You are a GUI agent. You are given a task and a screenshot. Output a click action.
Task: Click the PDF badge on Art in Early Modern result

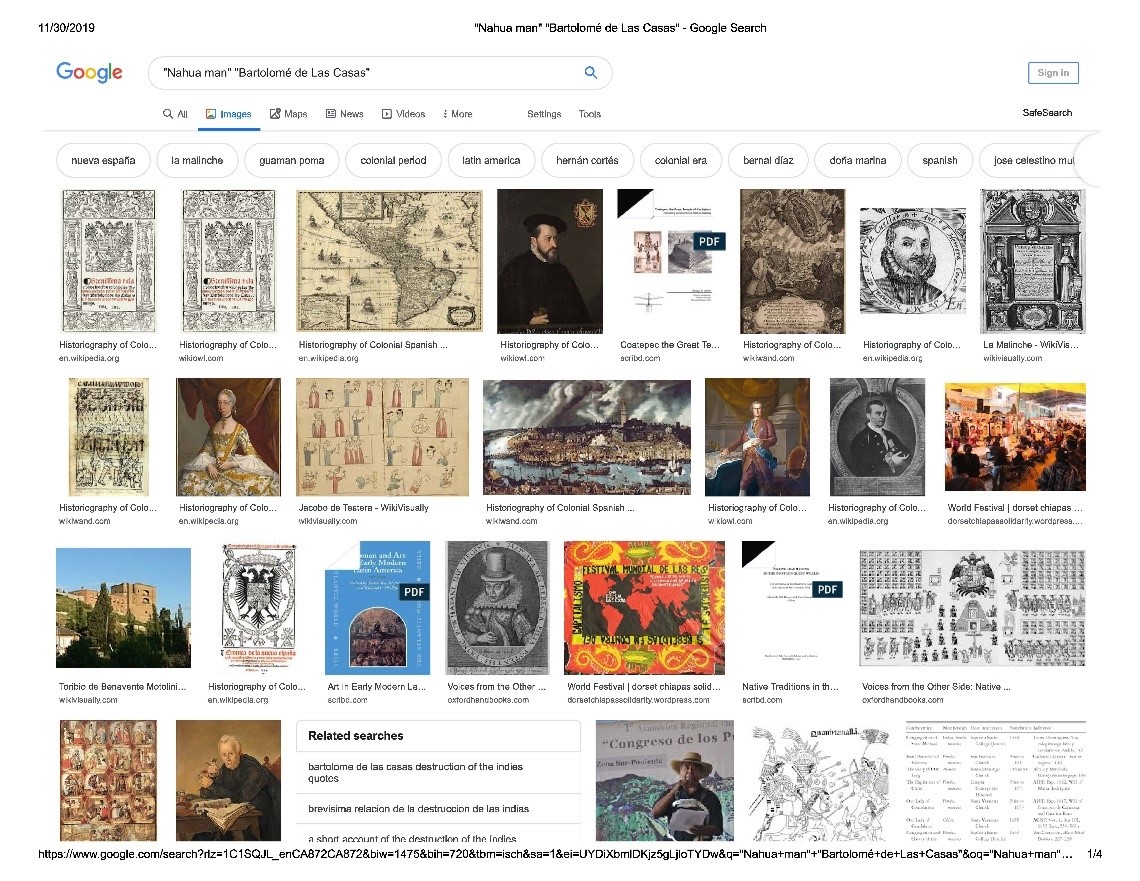click(414, 592)
